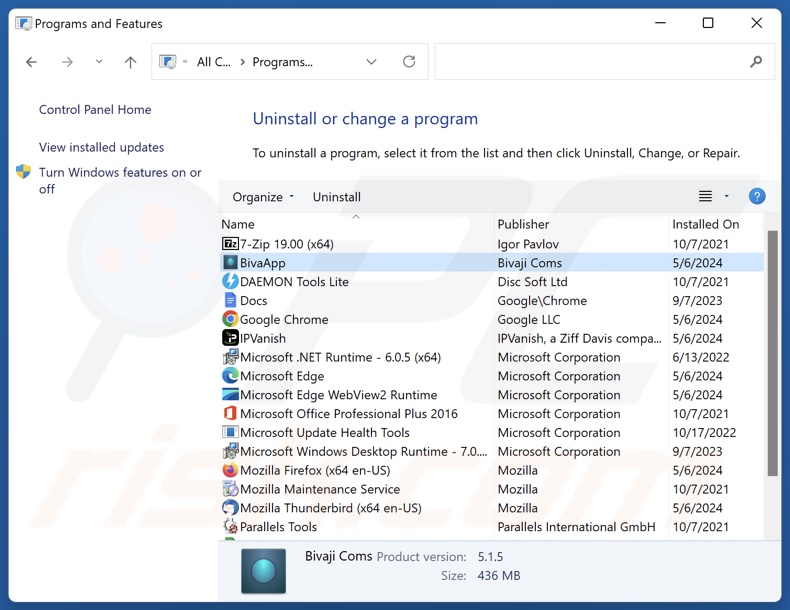790x610 pixels.
Task: Select the Microsoft Edge entry
Action: (282, 376)
